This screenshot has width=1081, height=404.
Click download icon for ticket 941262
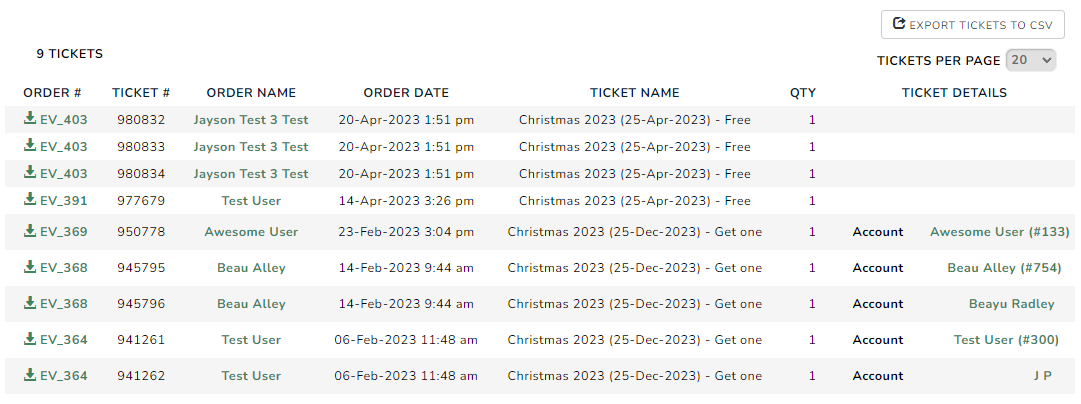pyautogui.click(x=30, y=374)
